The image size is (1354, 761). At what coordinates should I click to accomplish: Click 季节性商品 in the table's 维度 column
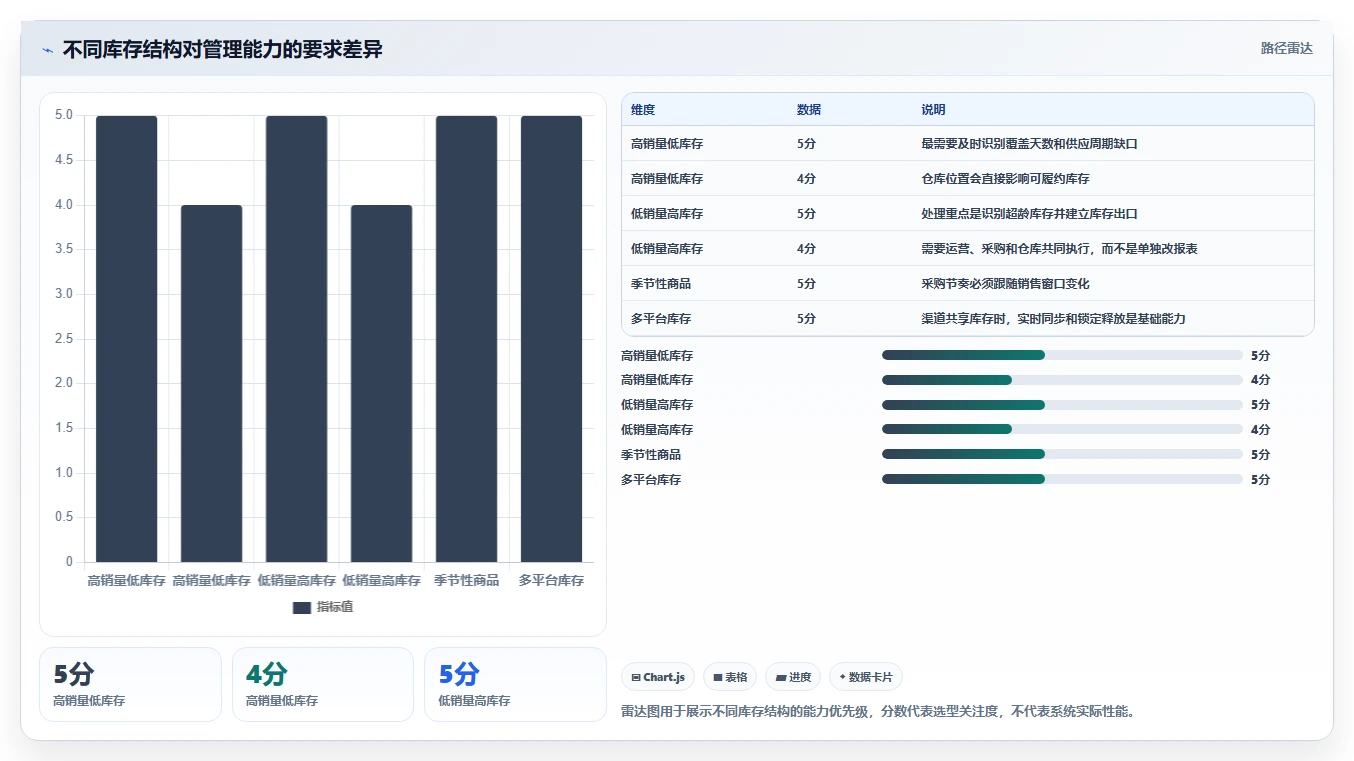[661, 284]
